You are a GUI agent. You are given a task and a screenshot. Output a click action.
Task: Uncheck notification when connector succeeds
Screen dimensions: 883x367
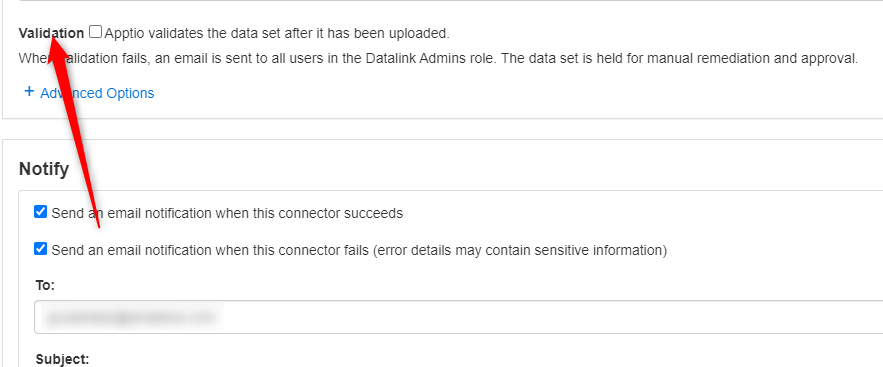40,212
